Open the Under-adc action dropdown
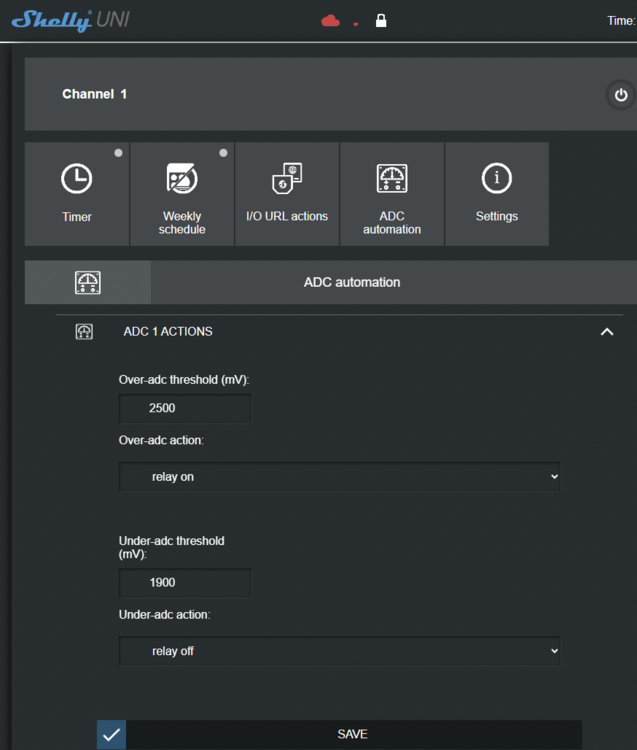Image resolution: width=637 pixels, height=750 pixels. coord(339,651)
